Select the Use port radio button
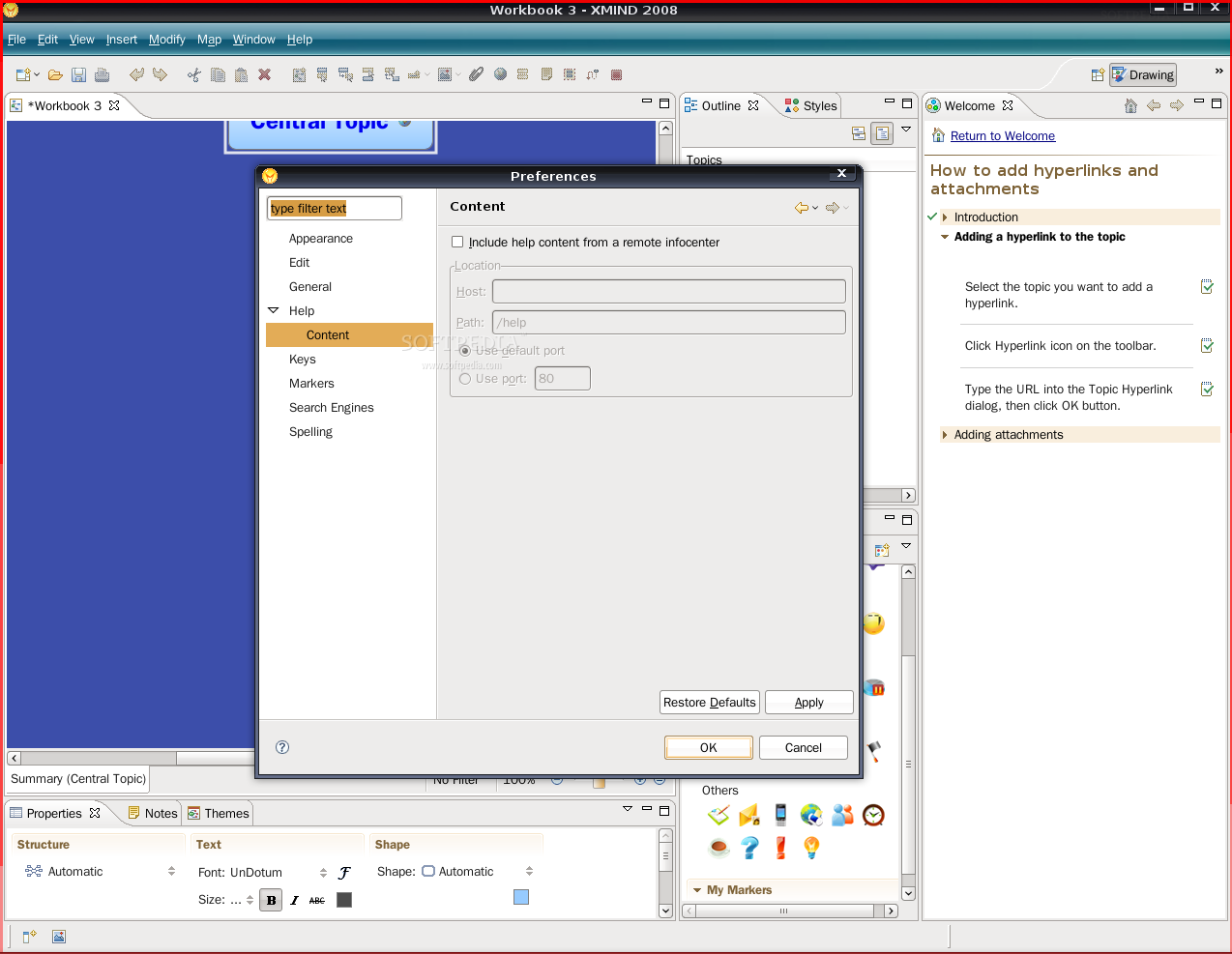The image size is (1232, 954). click(465, 379)
